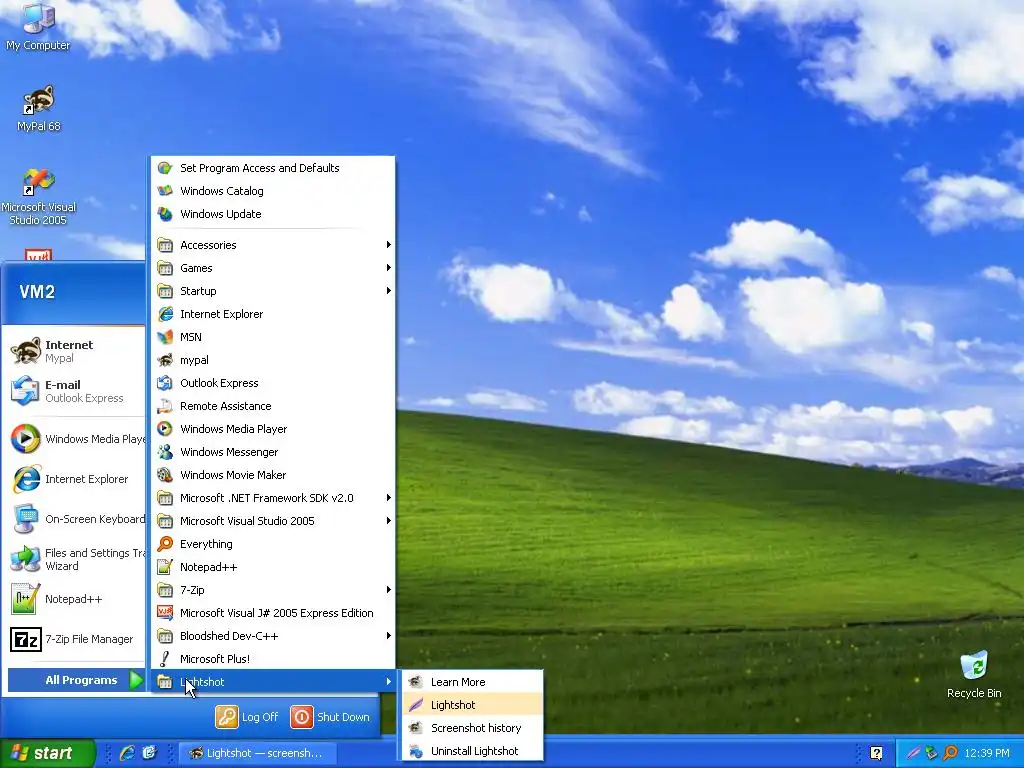Open Microsoft Visual J# 2005 Express Edition
Viewport: 1024px width, 768px height.
coord(273,613)
